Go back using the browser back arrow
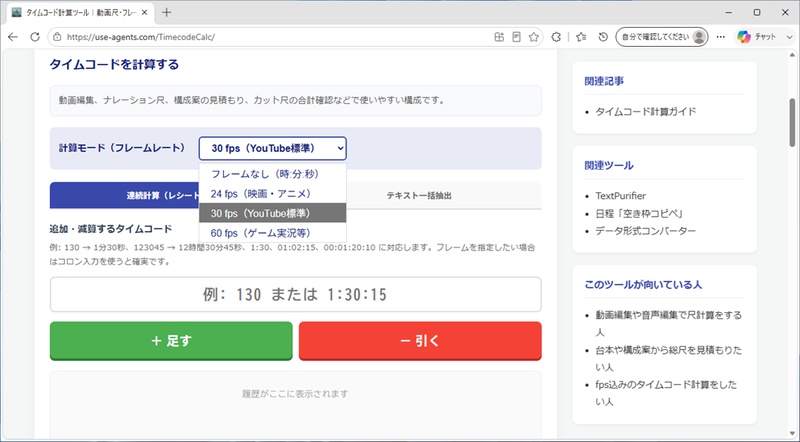 point(13,37)
